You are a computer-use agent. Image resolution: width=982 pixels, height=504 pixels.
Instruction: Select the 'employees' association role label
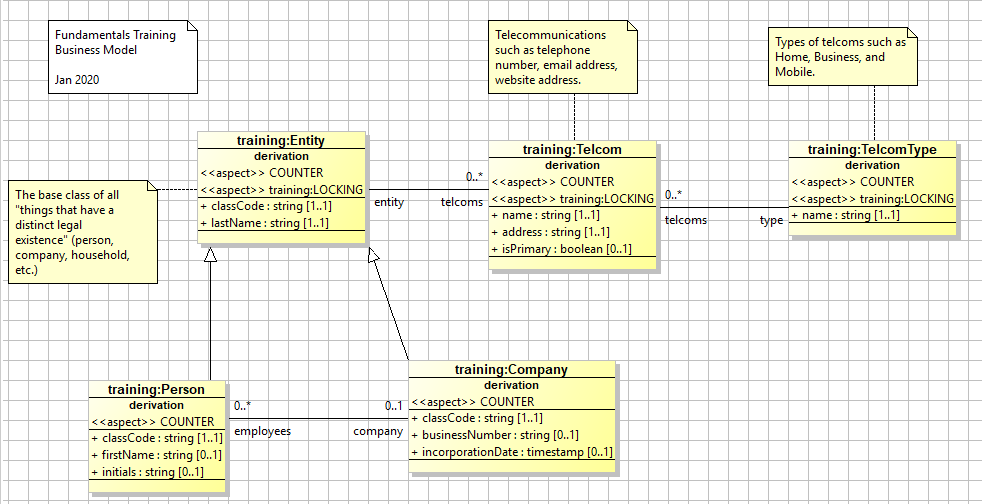coord(262,431)
